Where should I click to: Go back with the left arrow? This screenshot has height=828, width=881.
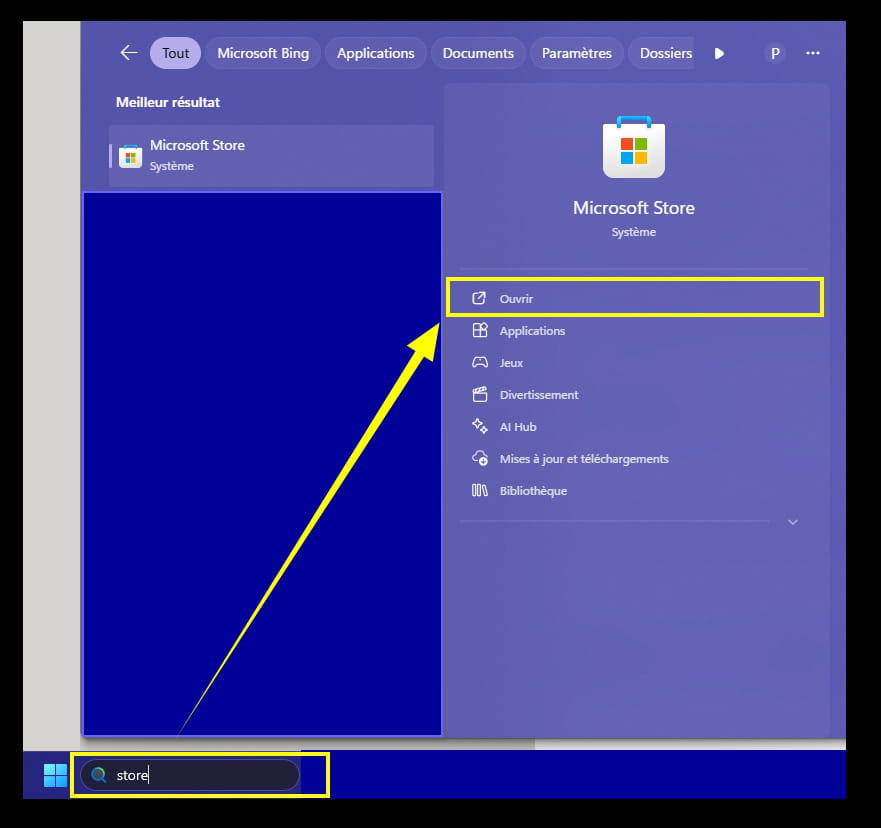point(129,53)
